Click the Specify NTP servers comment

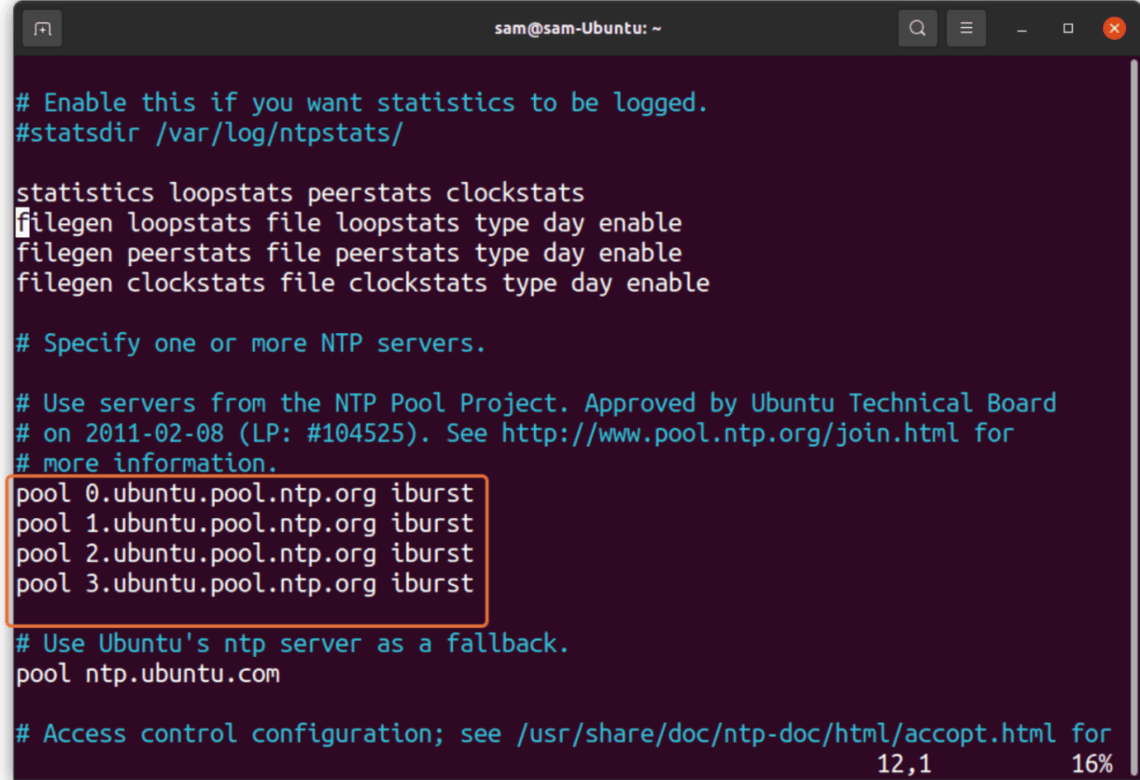(250, 343)
